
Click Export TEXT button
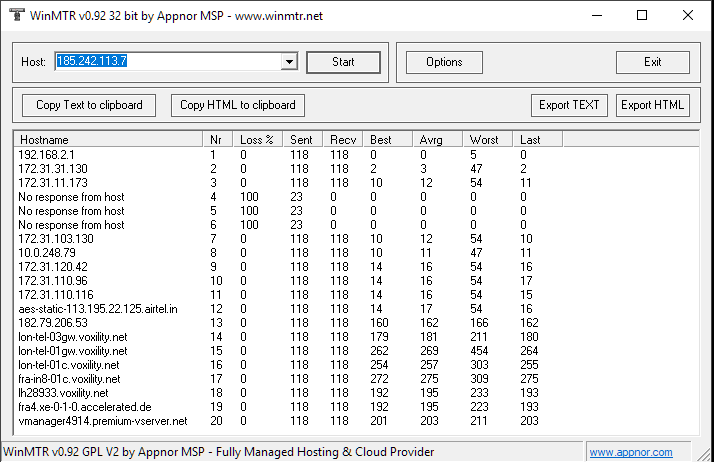click(569, 105)
